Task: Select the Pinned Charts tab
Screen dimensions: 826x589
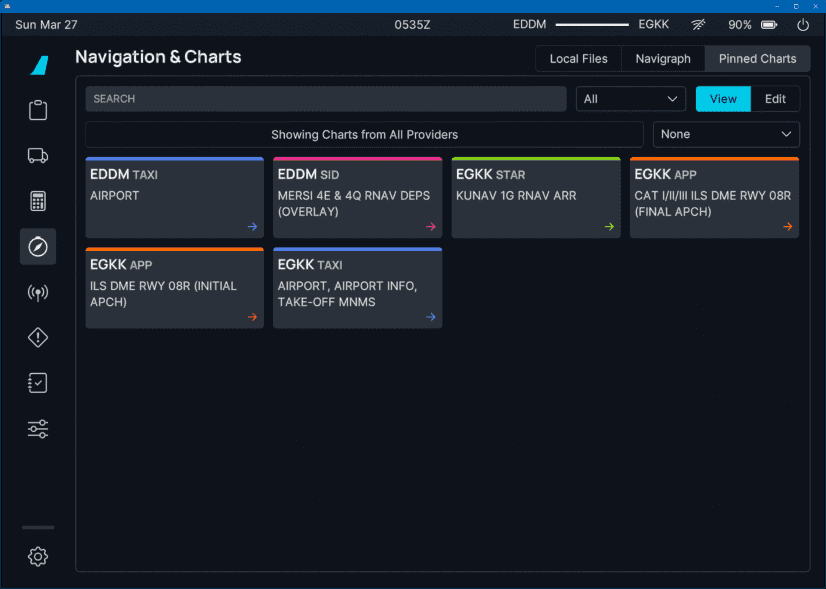Action: 757,59
